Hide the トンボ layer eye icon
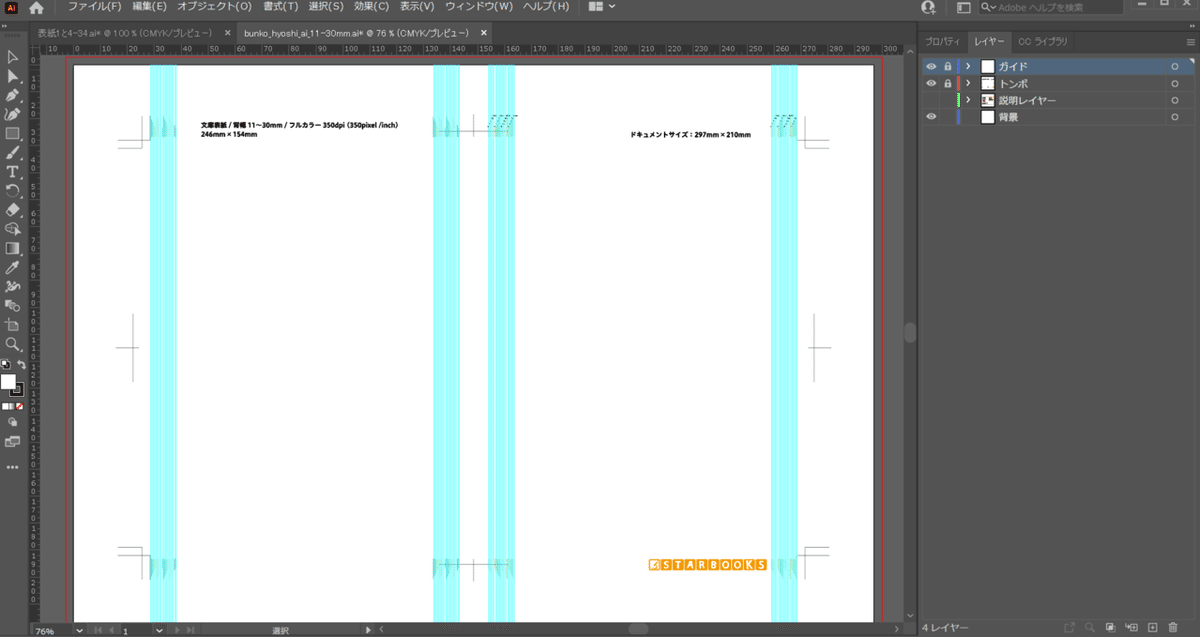The image size is (1200, 637). click(x=931, y=83)
